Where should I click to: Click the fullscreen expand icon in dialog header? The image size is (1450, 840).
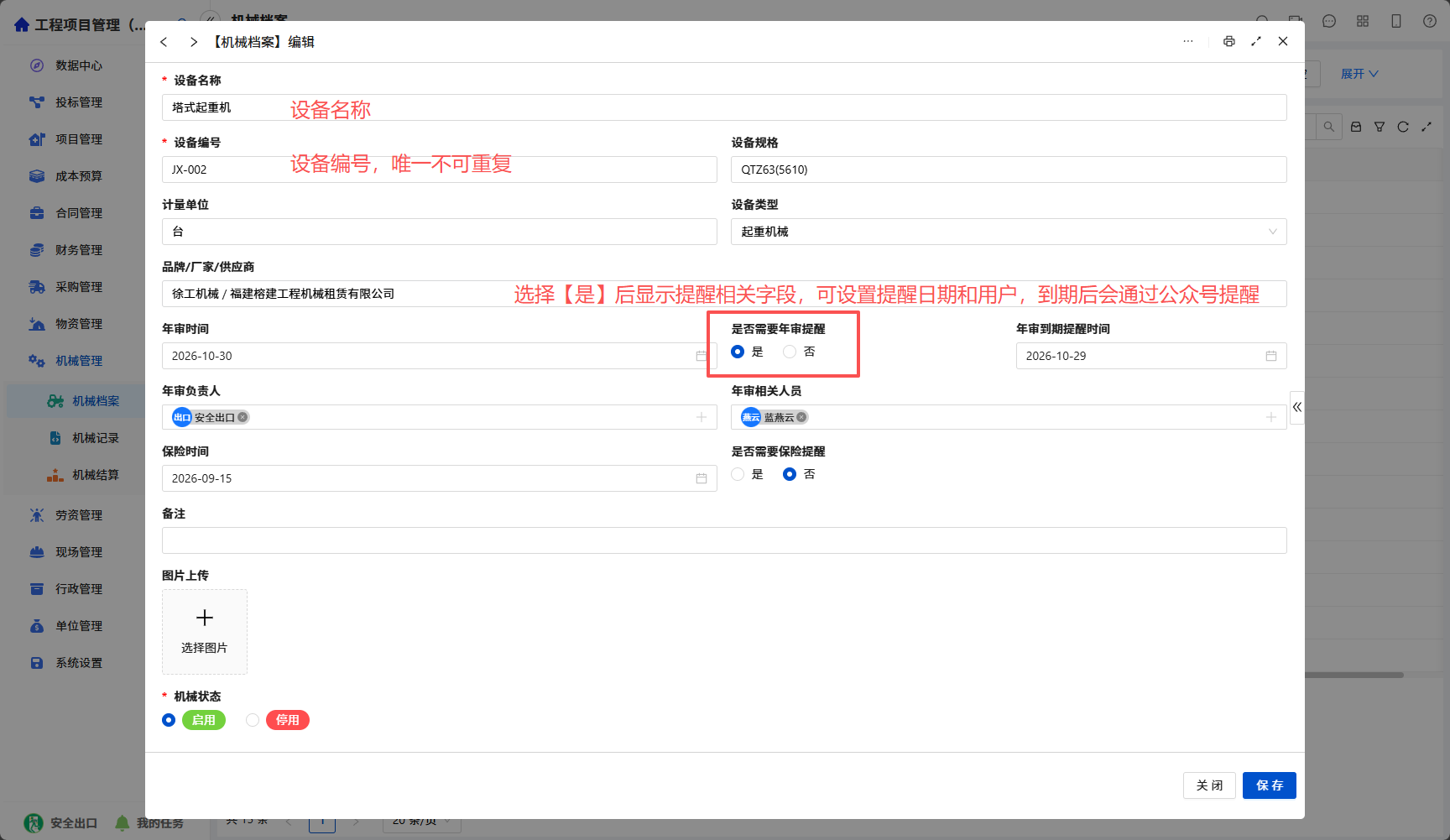[x=1256, y=41]
